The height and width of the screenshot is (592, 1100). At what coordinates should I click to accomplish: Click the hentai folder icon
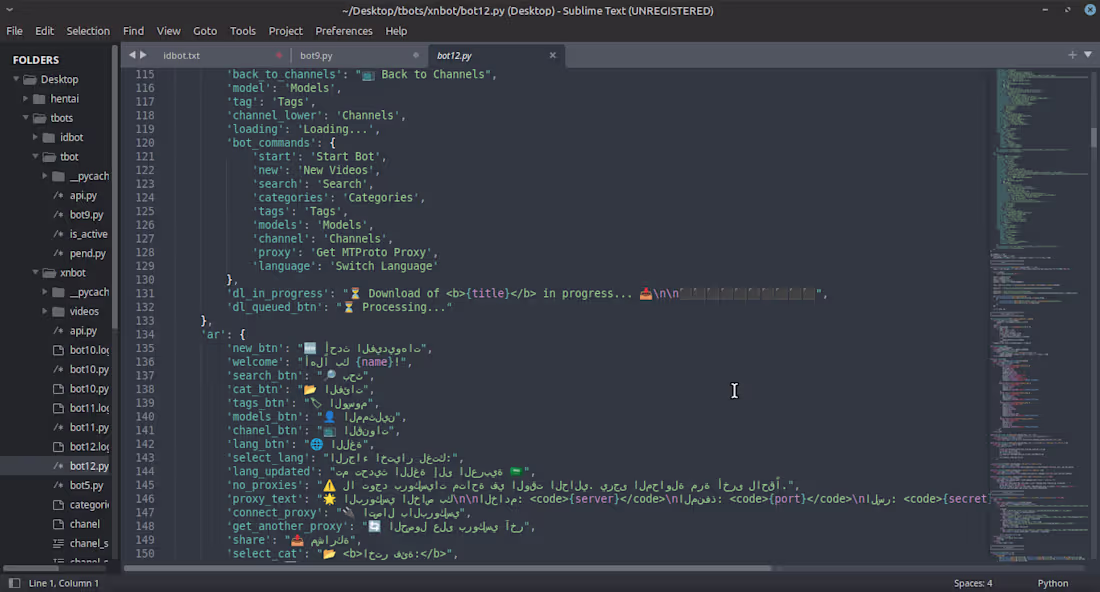point(39,99)
